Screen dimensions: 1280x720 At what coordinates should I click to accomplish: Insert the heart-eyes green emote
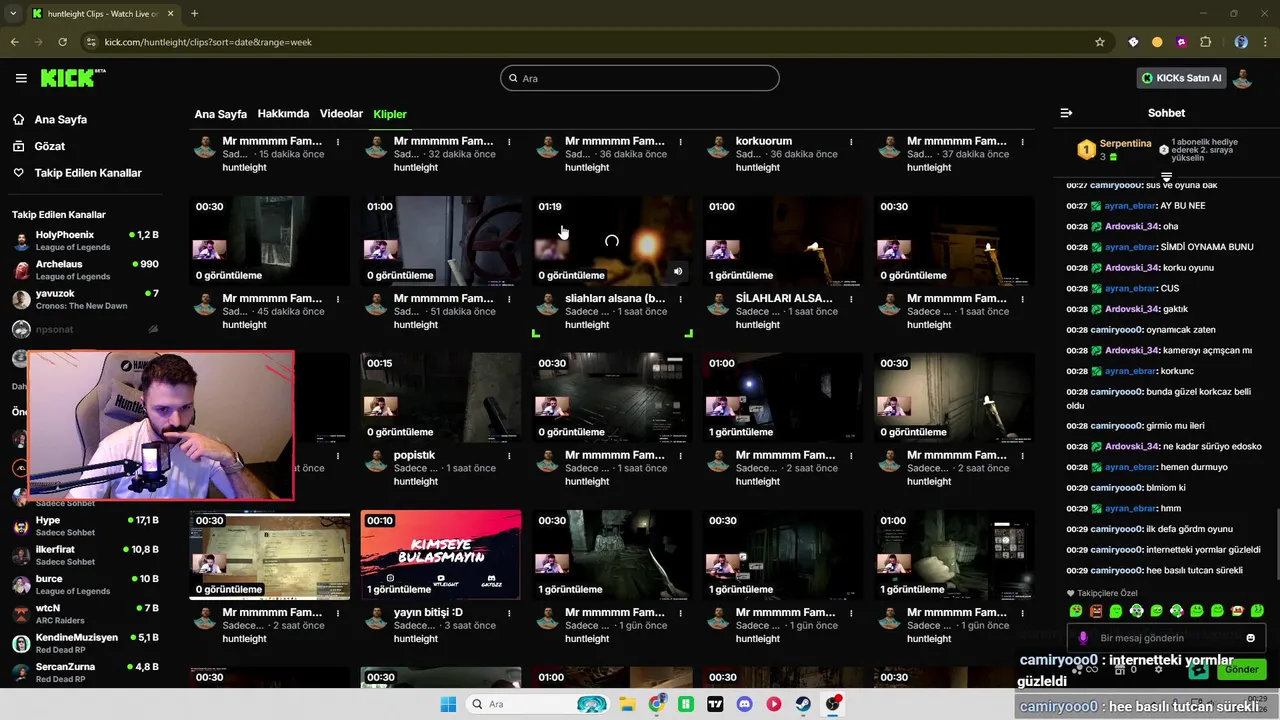coord(1075,610)
